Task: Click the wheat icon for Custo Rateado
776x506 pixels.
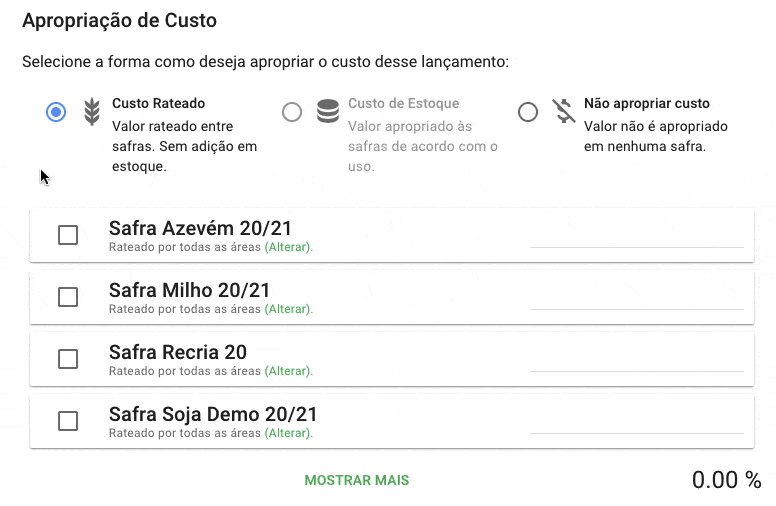Action: [x=92, y=112]
